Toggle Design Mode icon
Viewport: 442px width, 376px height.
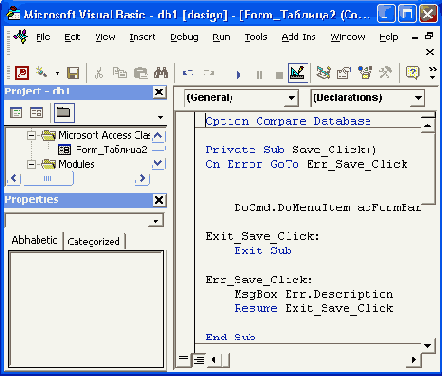click(x=297, y=73)
